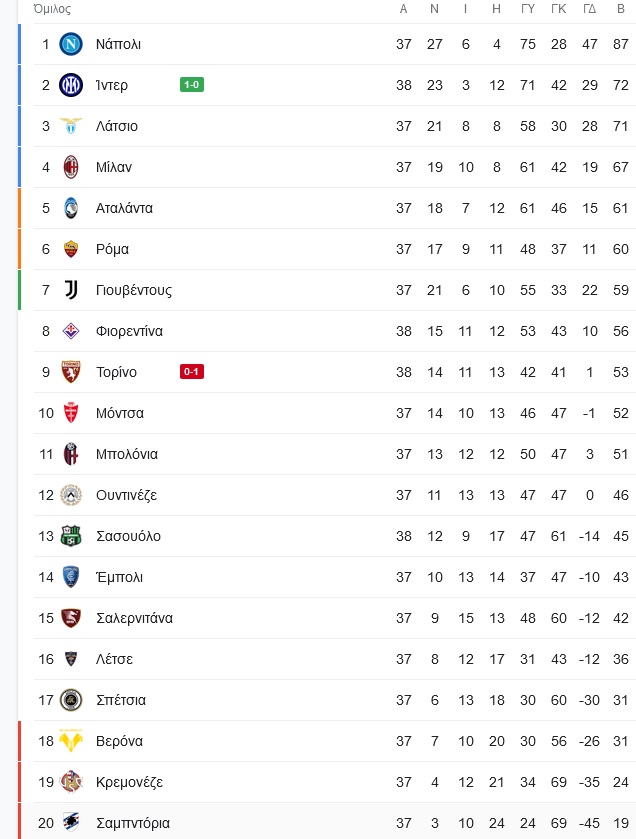The height and width of the screenshot is (839, 636).
Task: Click the Sampdoria club logo
Action: point(71,822)
